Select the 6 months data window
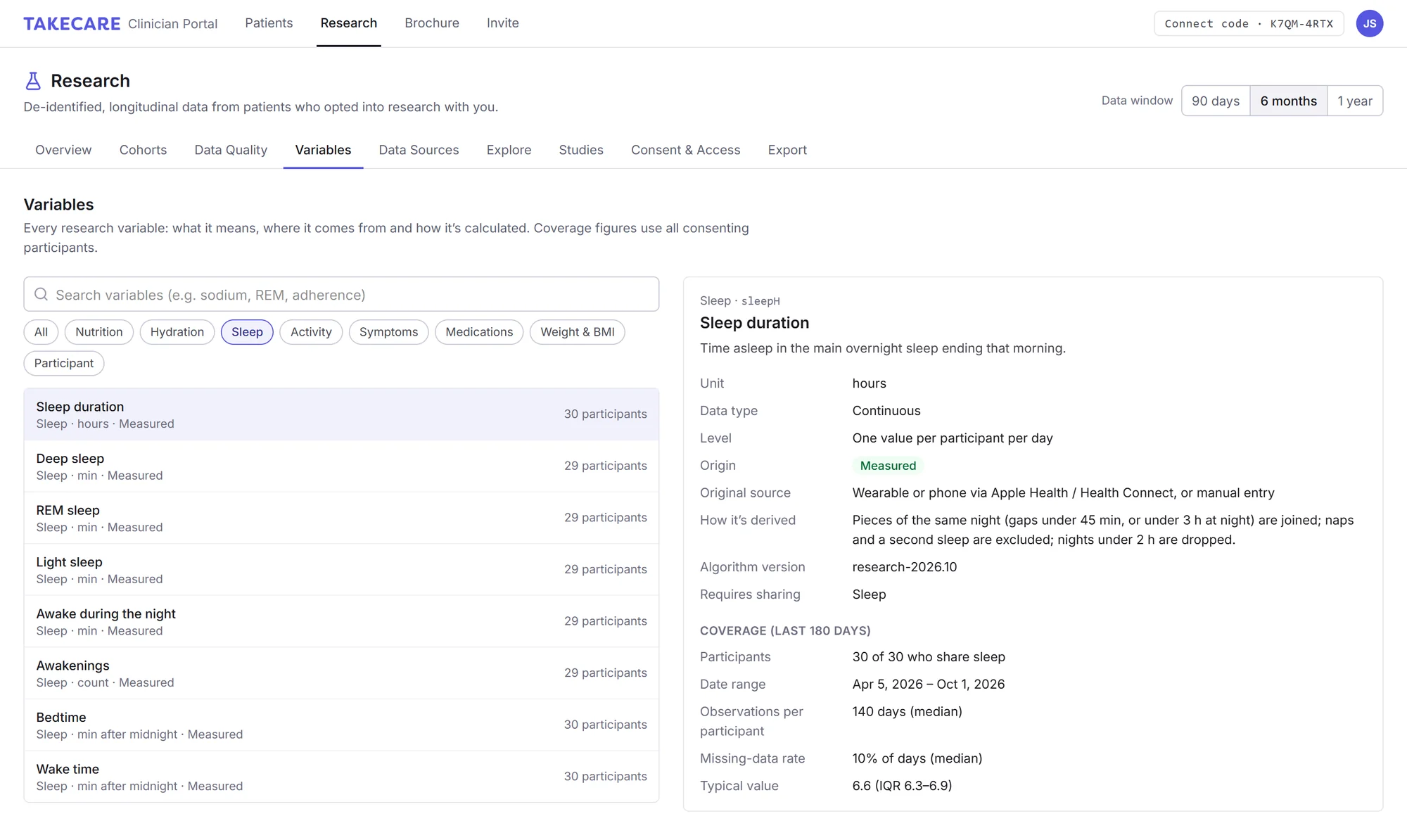1407x840 pixels. (x=1288, y=101)
